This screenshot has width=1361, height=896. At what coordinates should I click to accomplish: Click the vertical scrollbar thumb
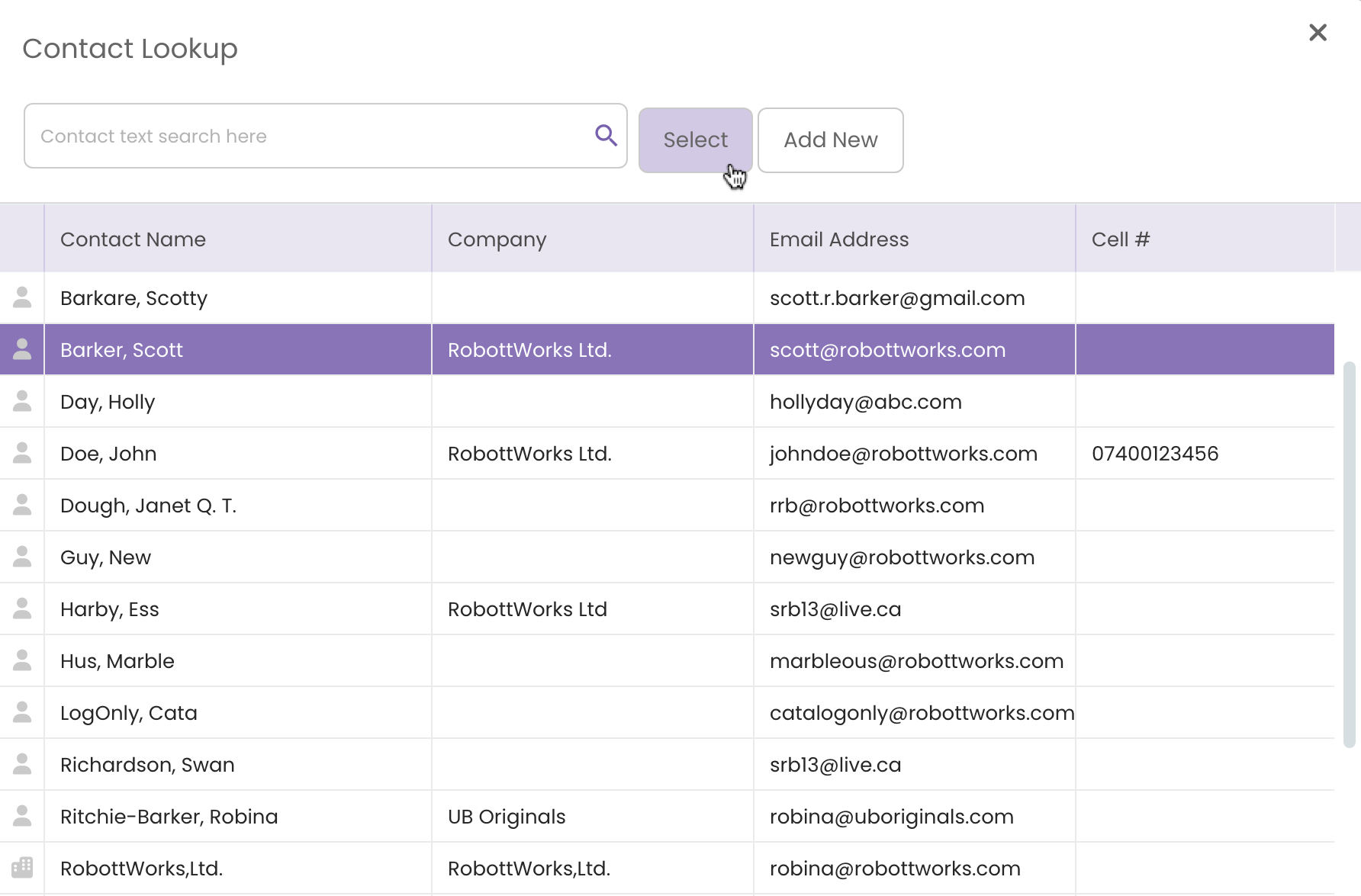pos(1349,554)
